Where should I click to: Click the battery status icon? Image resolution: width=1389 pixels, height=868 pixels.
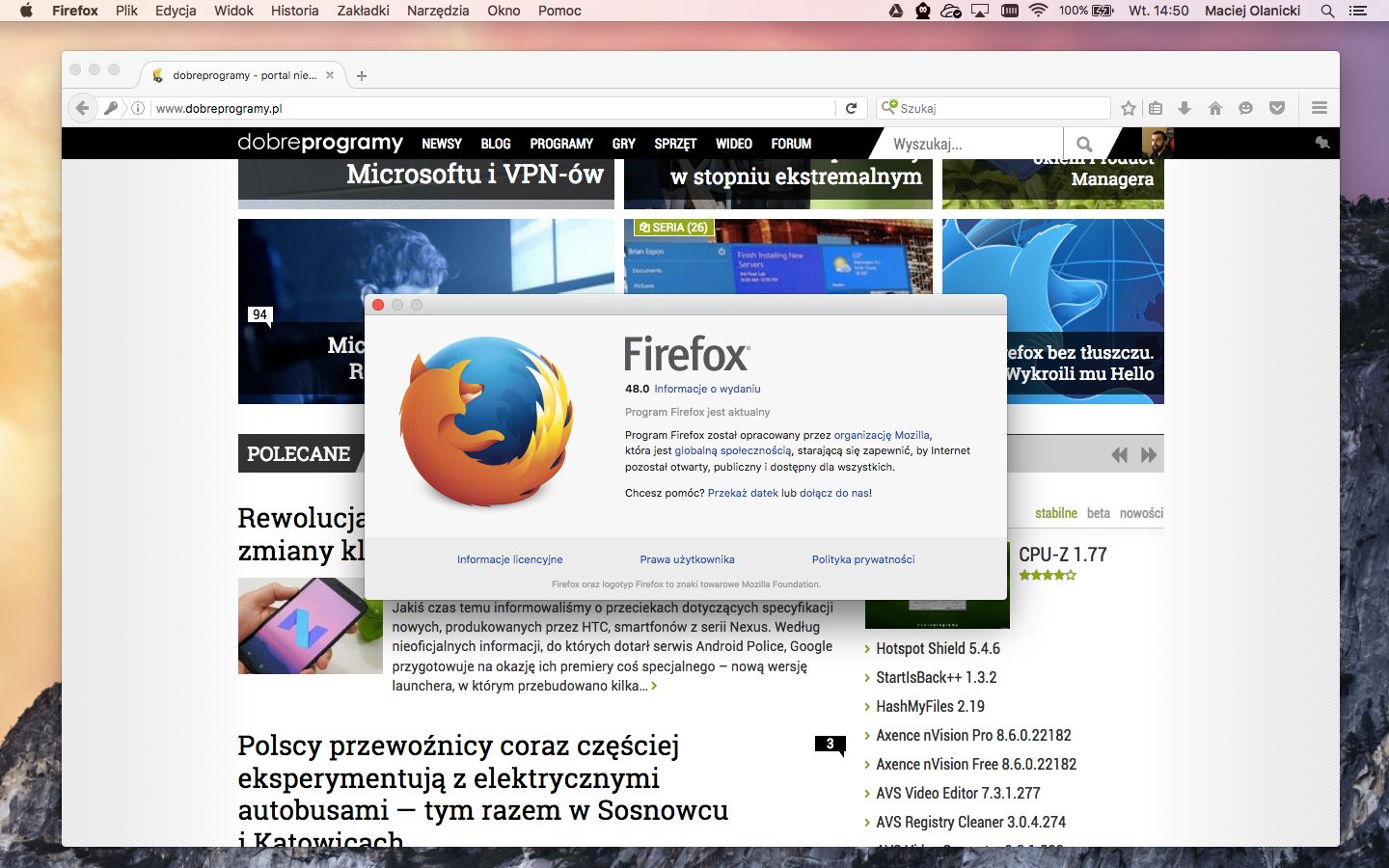coord(1103,11)
